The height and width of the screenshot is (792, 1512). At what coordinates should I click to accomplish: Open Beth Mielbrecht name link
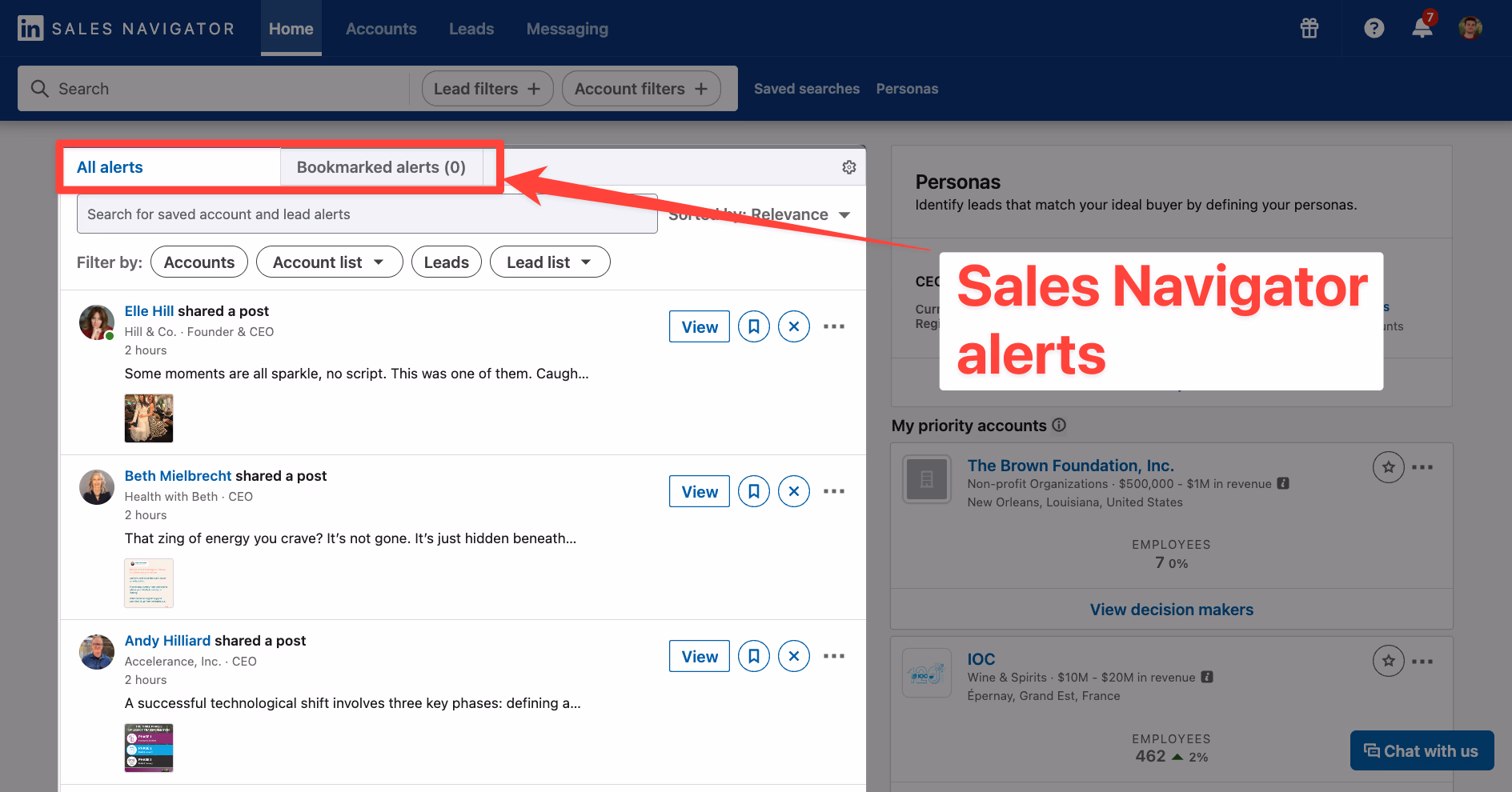(x=178, y=476)
